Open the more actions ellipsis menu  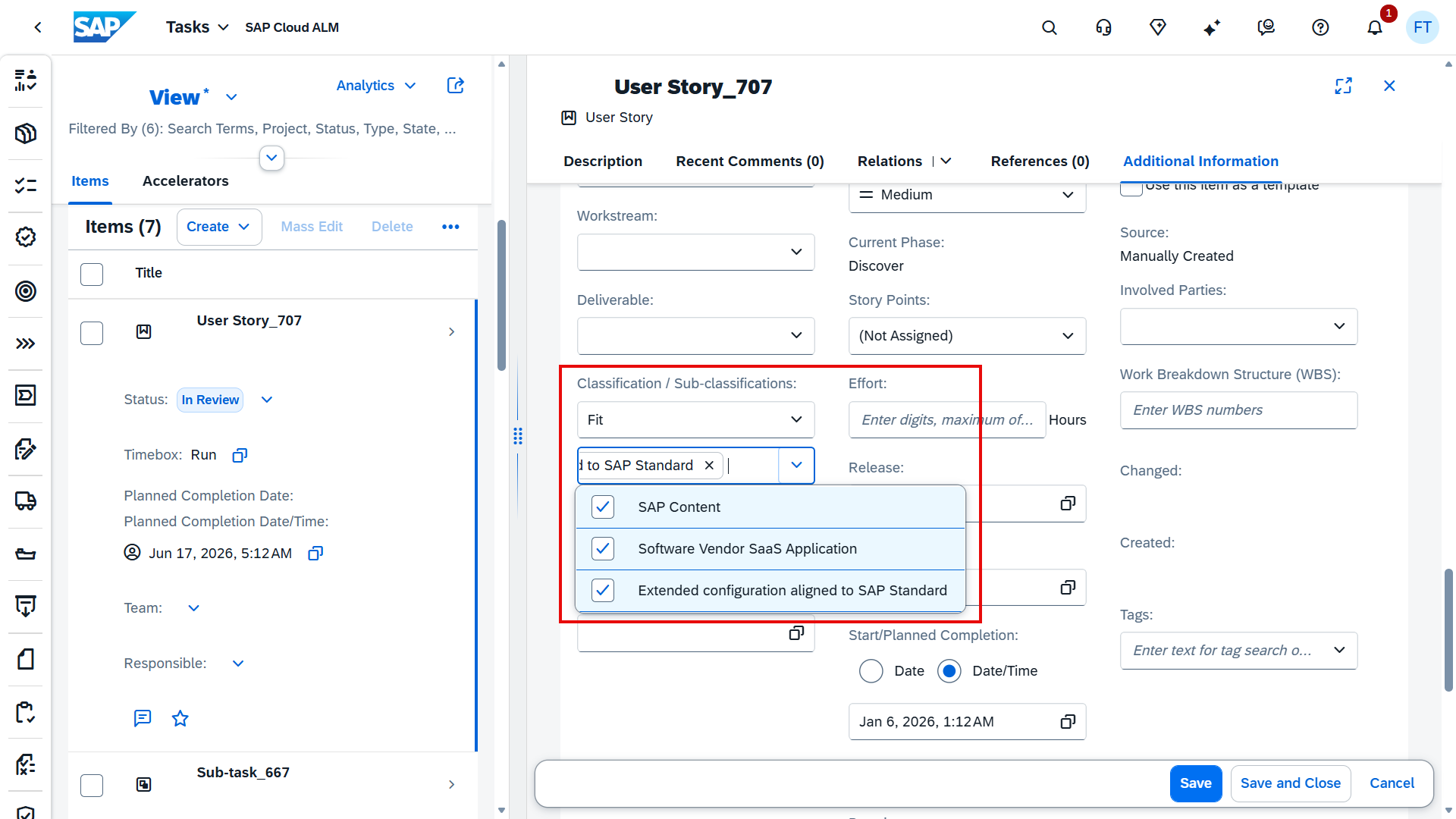point(450,227)
